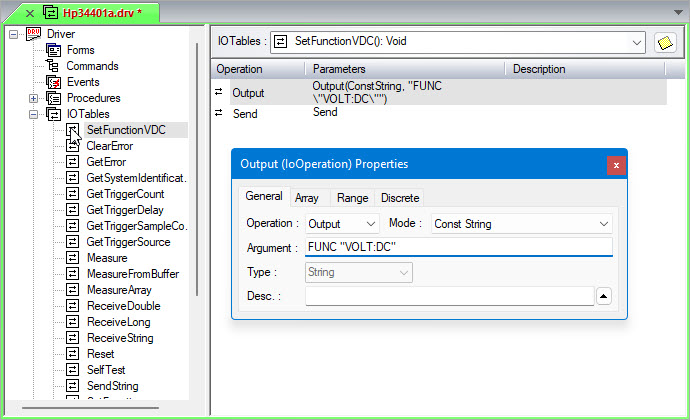Click the Forms node icon in tree

click(x=53, y=50)
